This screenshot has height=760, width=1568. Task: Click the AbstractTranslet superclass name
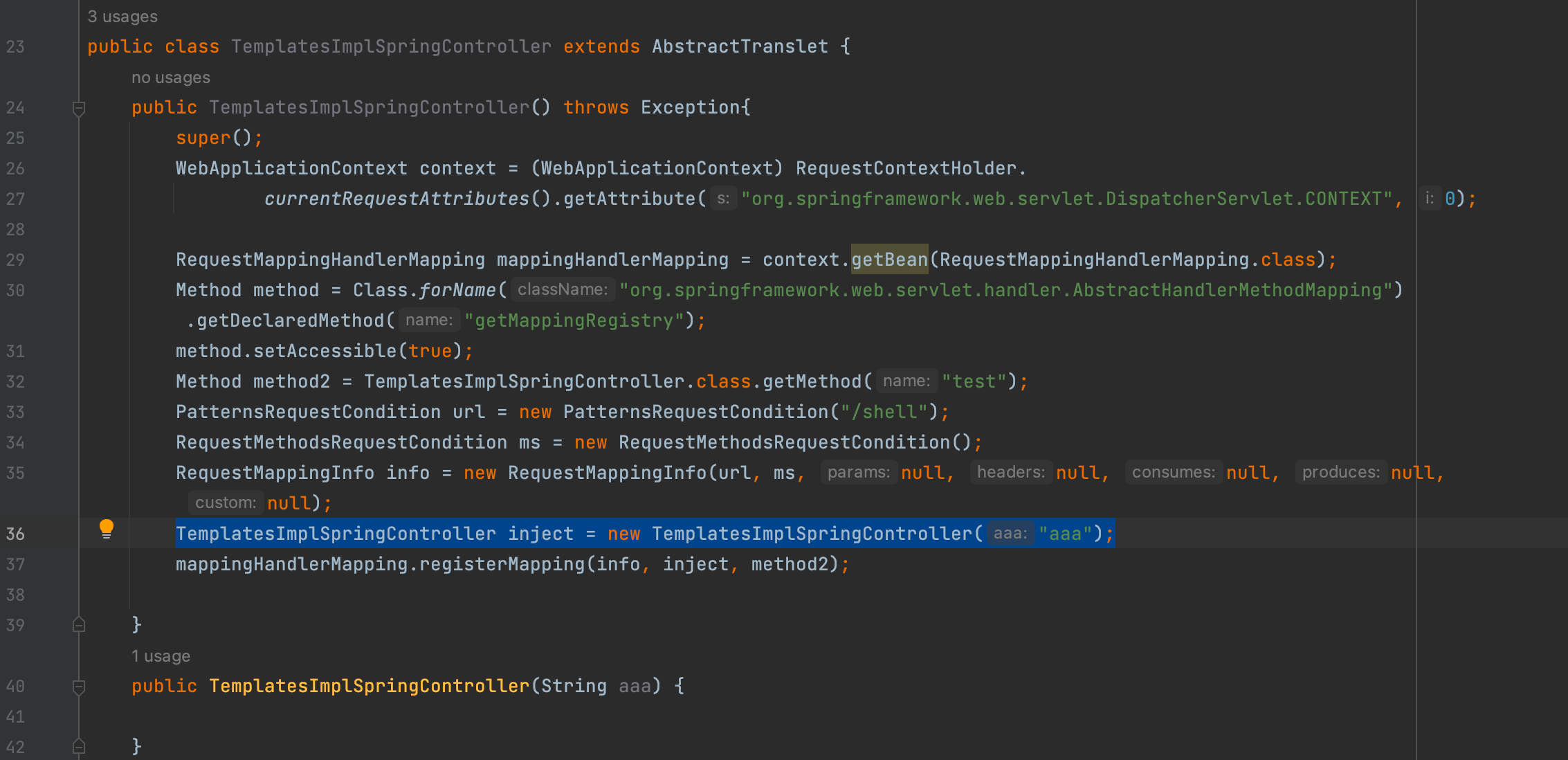click(740, 46)
